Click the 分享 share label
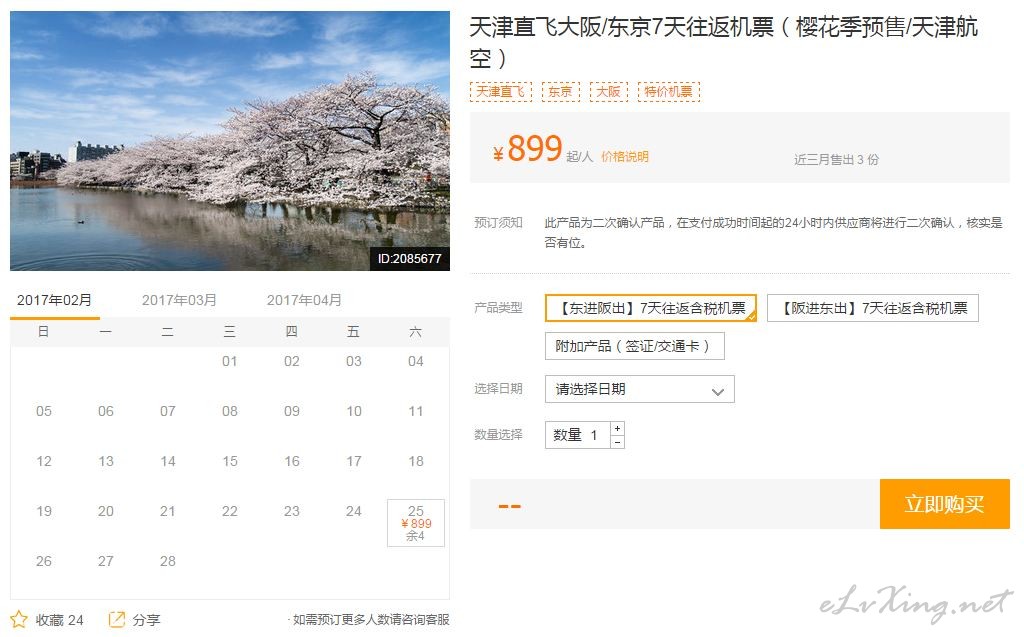 pos(146,620)
